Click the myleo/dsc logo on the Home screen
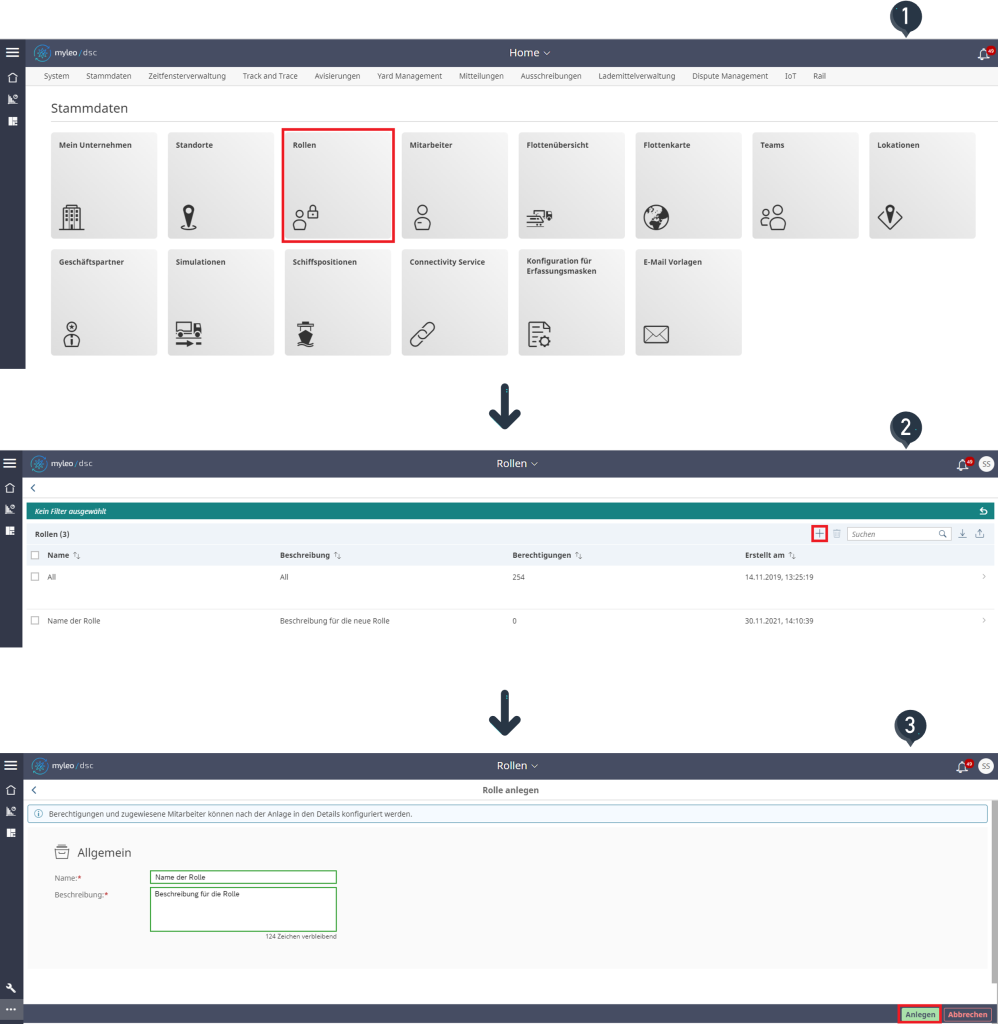This screenshot has width=998, height=1024. pyautogui.click(x=65, y=53)
